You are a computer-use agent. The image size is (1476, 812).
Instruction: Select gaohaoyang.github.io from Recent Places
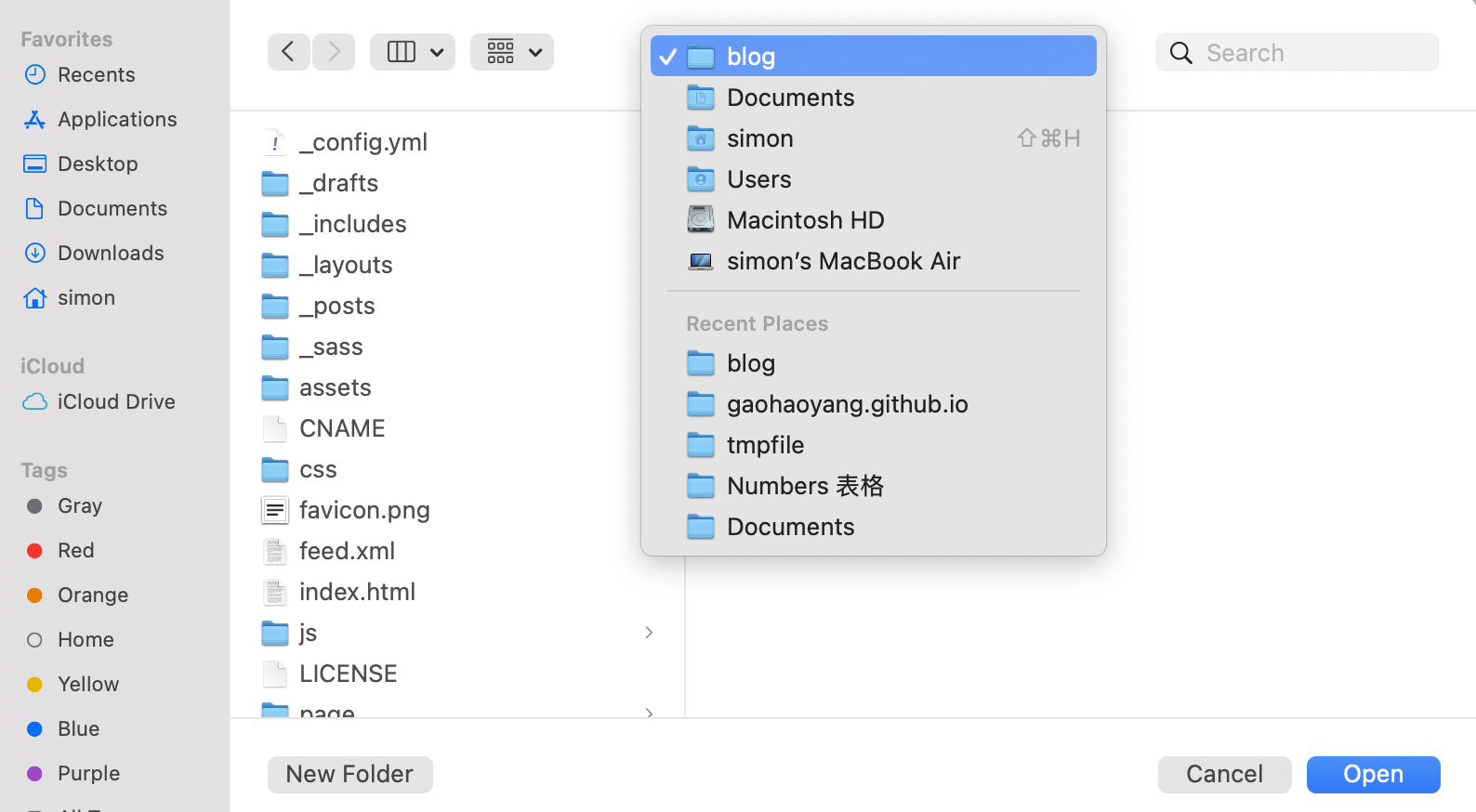pos(847,404)
